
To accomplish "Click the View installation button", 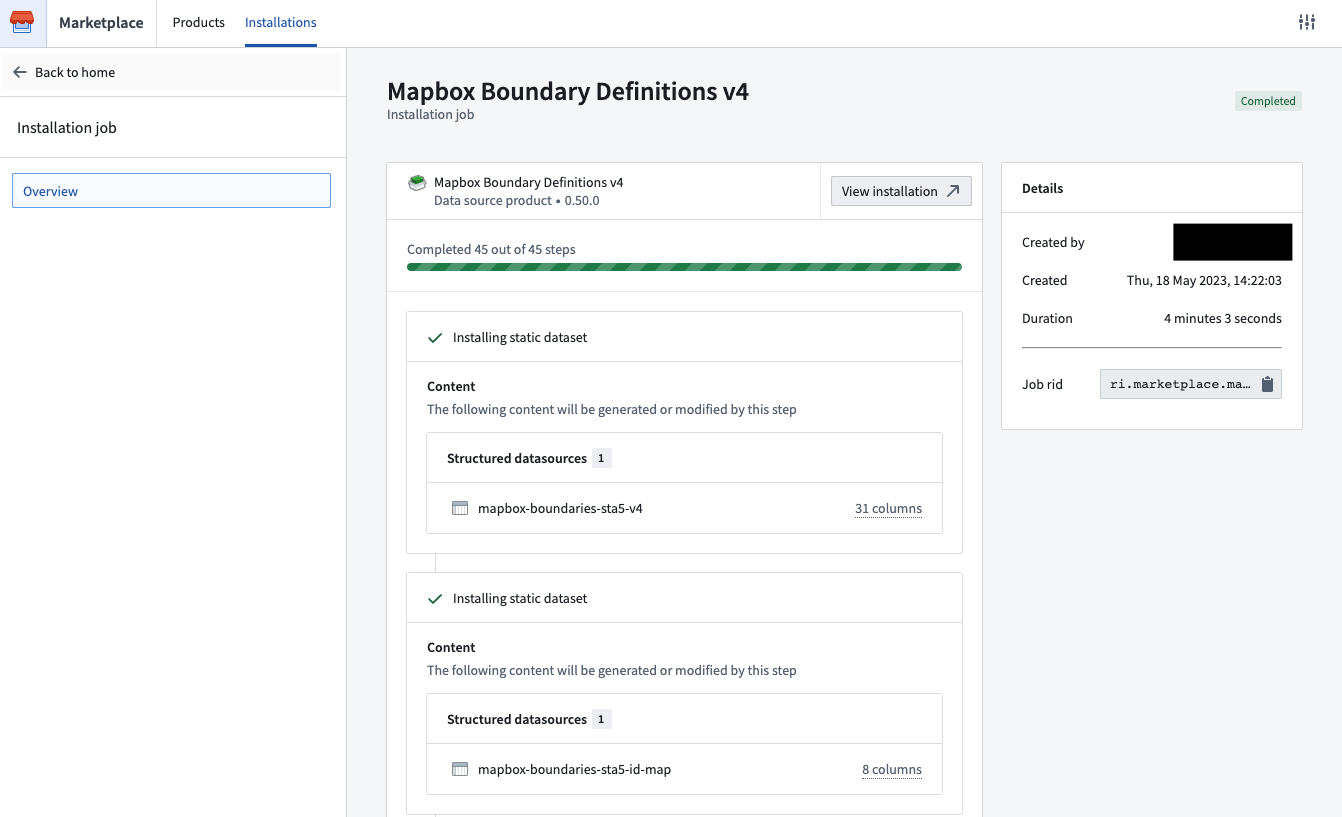I will [901, 191].
